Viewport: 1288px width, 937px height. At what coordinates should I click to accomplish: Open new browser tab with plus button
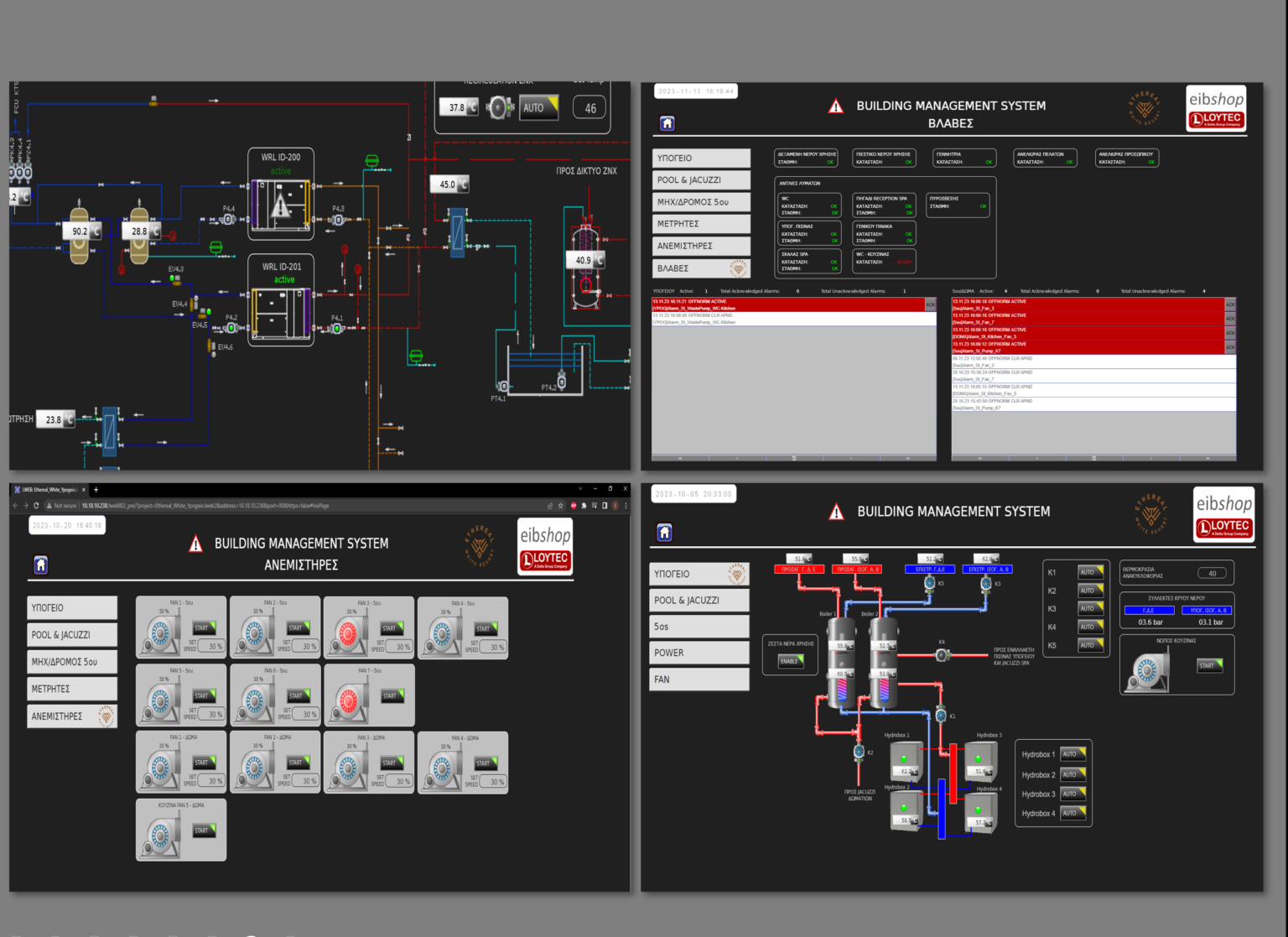pos(96,490)
